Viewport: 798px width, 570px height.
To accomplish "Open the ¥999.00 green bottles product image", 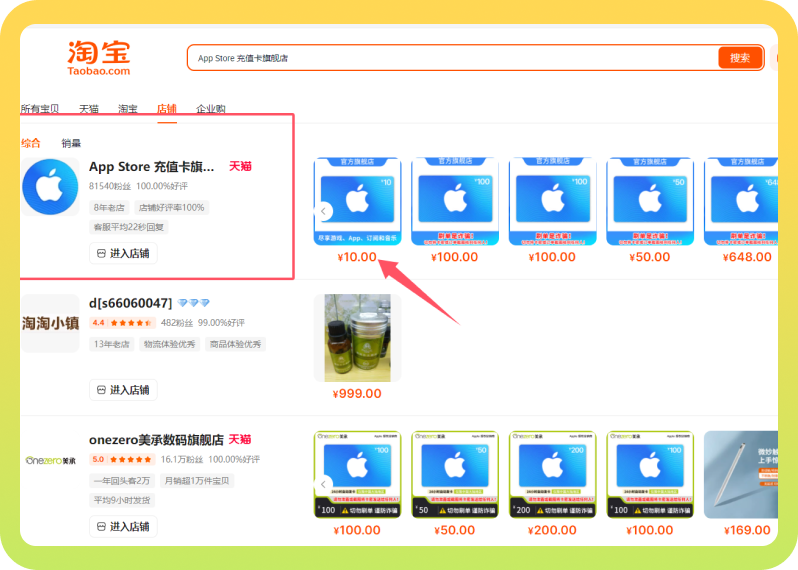I will click(x=357, y=338).
